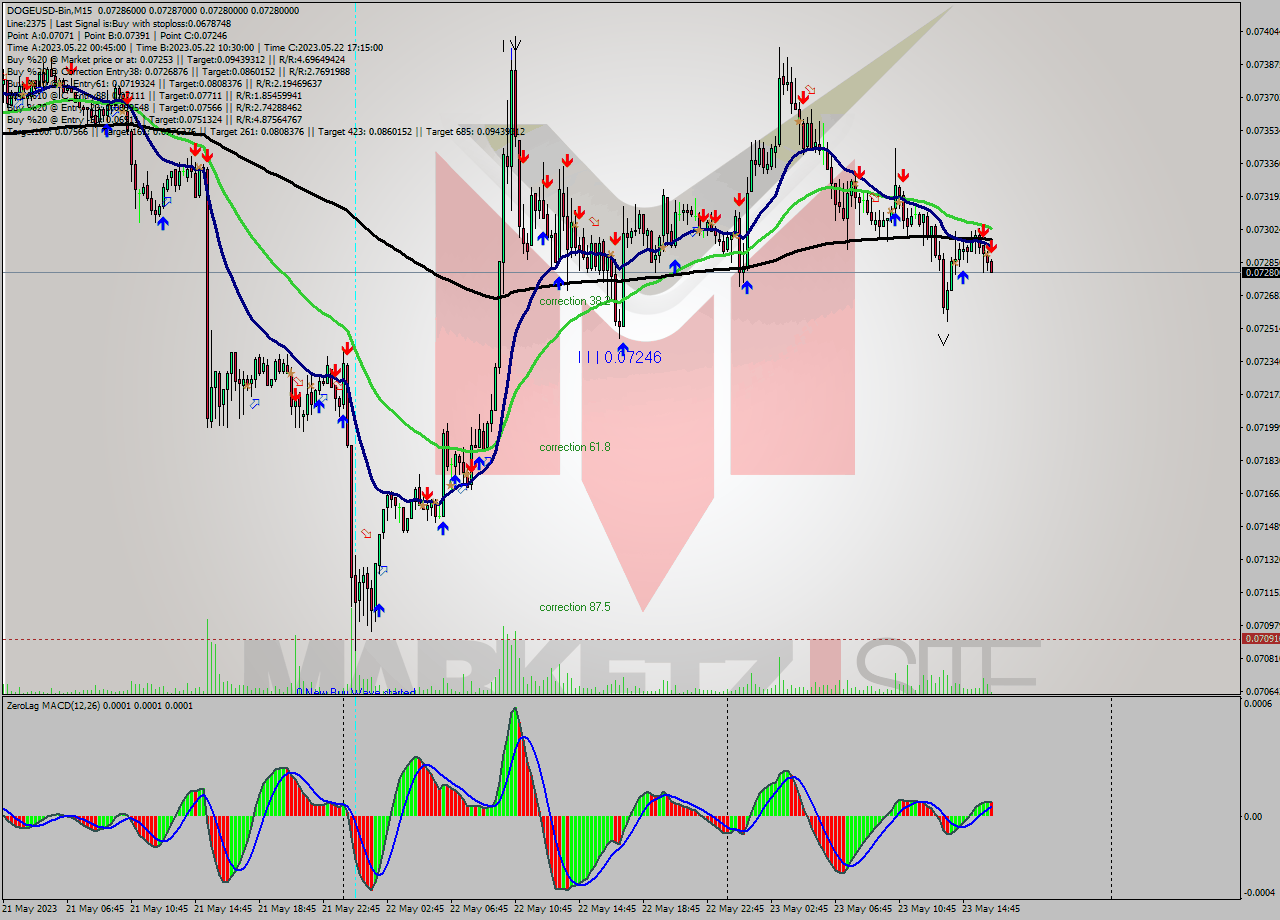Viewport: 1280px width, 920px height.
Task: Click the 21 May 22:45 time label
Action: click(351, 909)
